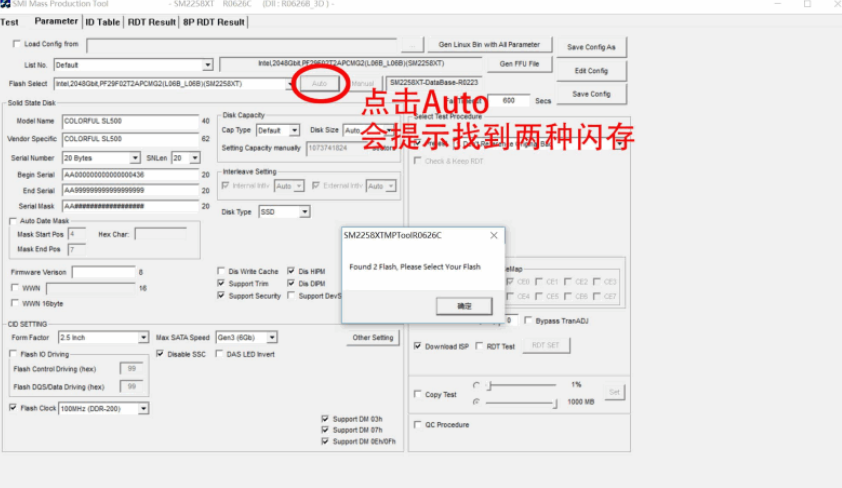Open the Parameter tab
Viewport: 842px width, 488px height.
coord(56,21)
